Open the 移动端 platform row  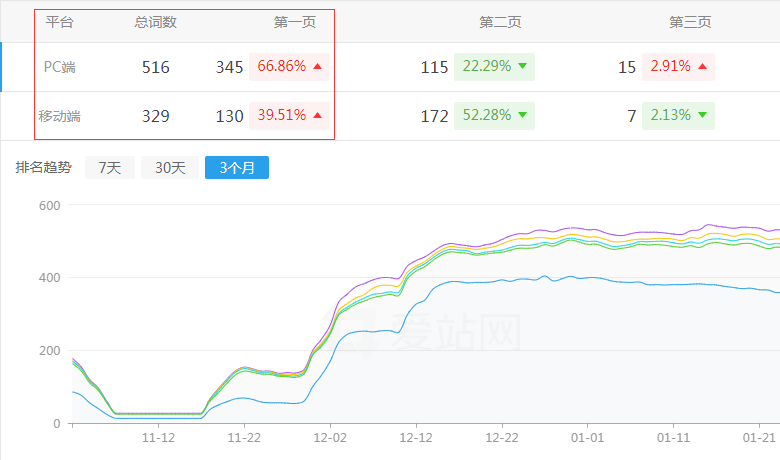click(60, 116)
